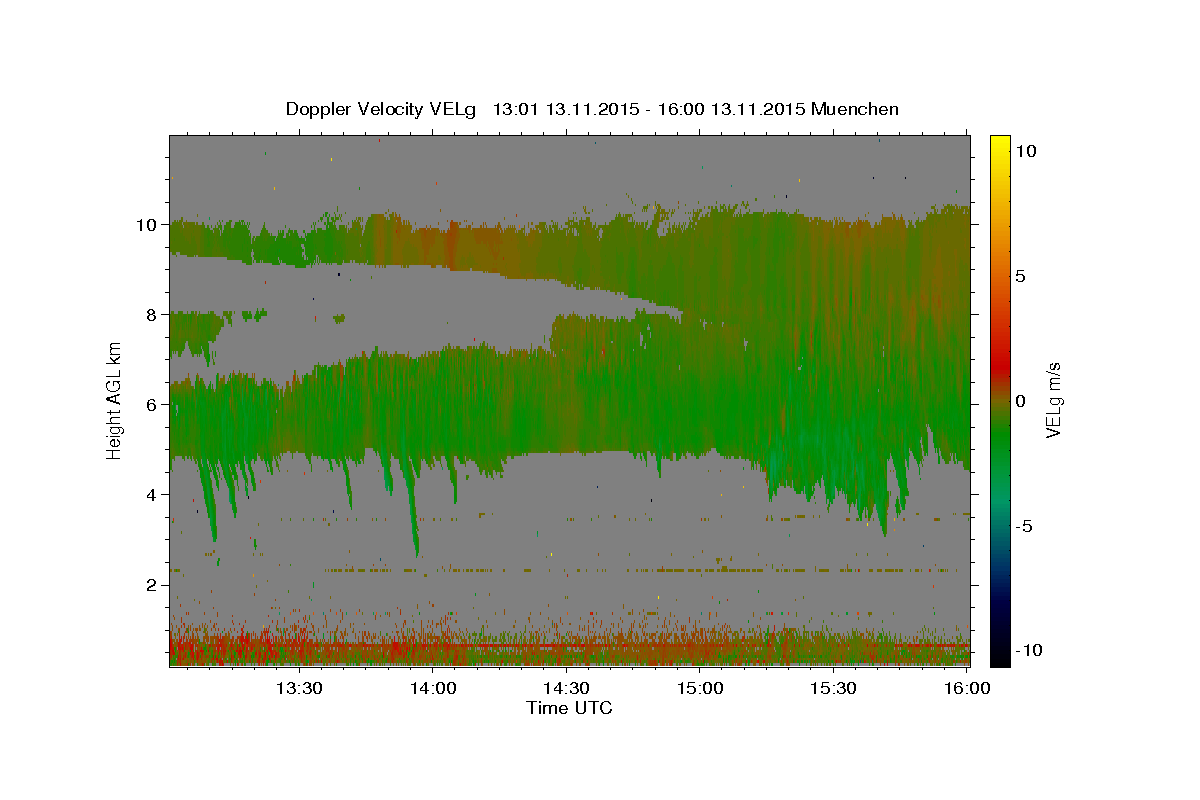The height and width of the screenshot is (800, 1200).
Task: Click the '13:30' time tick label
Action: (298, 688)
